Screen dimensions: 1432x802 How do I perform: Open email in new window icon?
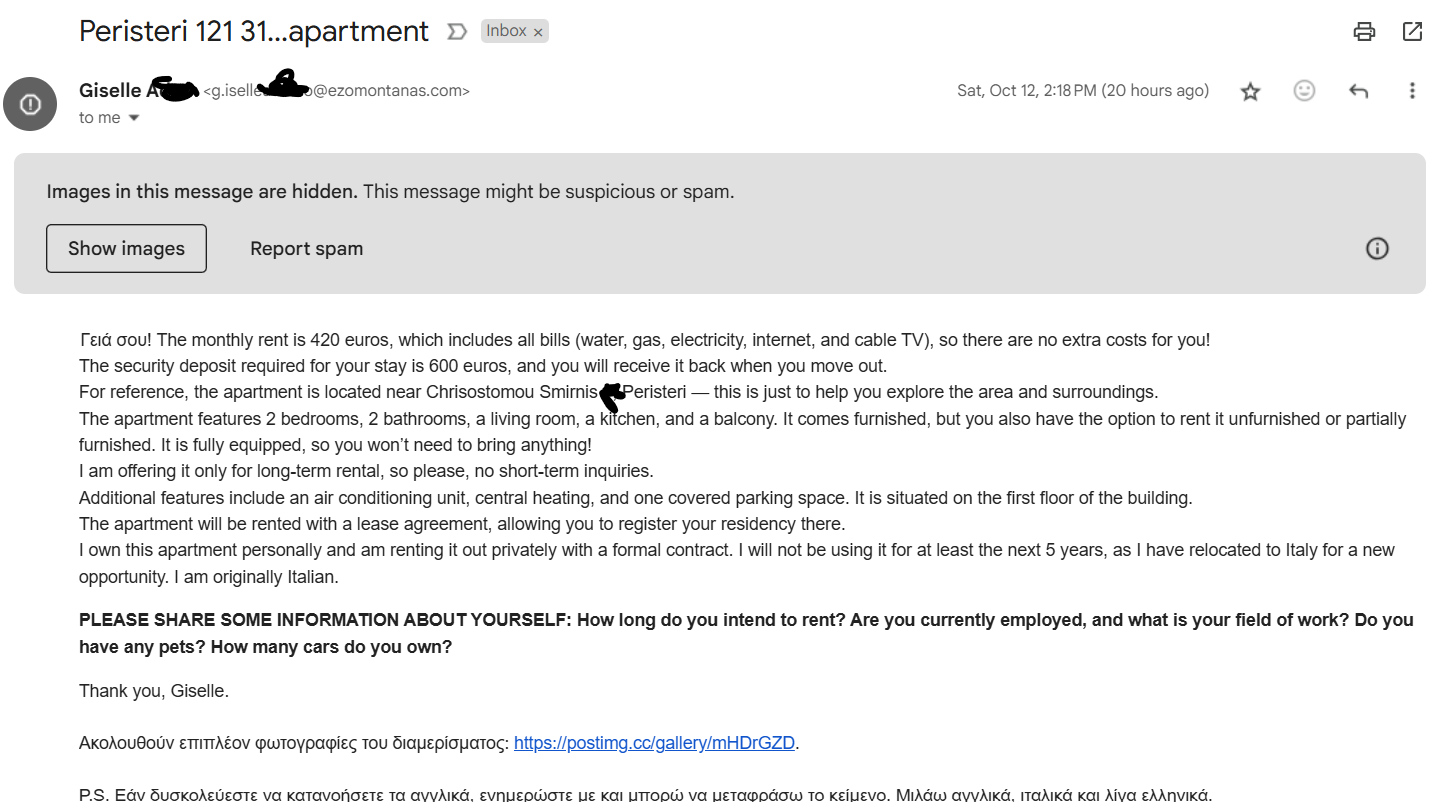tap(1412, 31)
